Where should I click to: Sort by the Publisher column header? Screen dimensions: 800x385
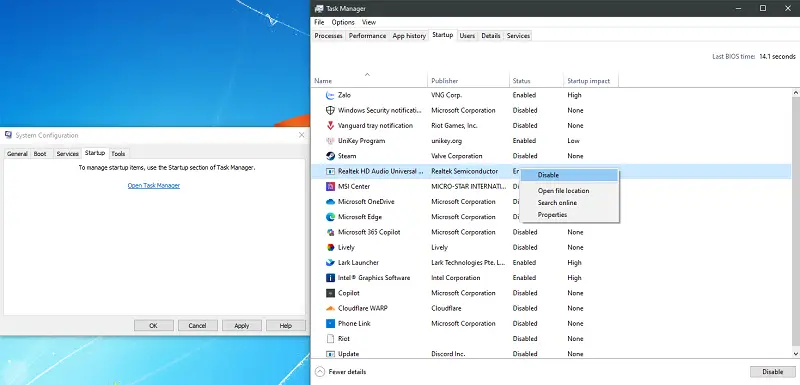(x=468, y=81)
